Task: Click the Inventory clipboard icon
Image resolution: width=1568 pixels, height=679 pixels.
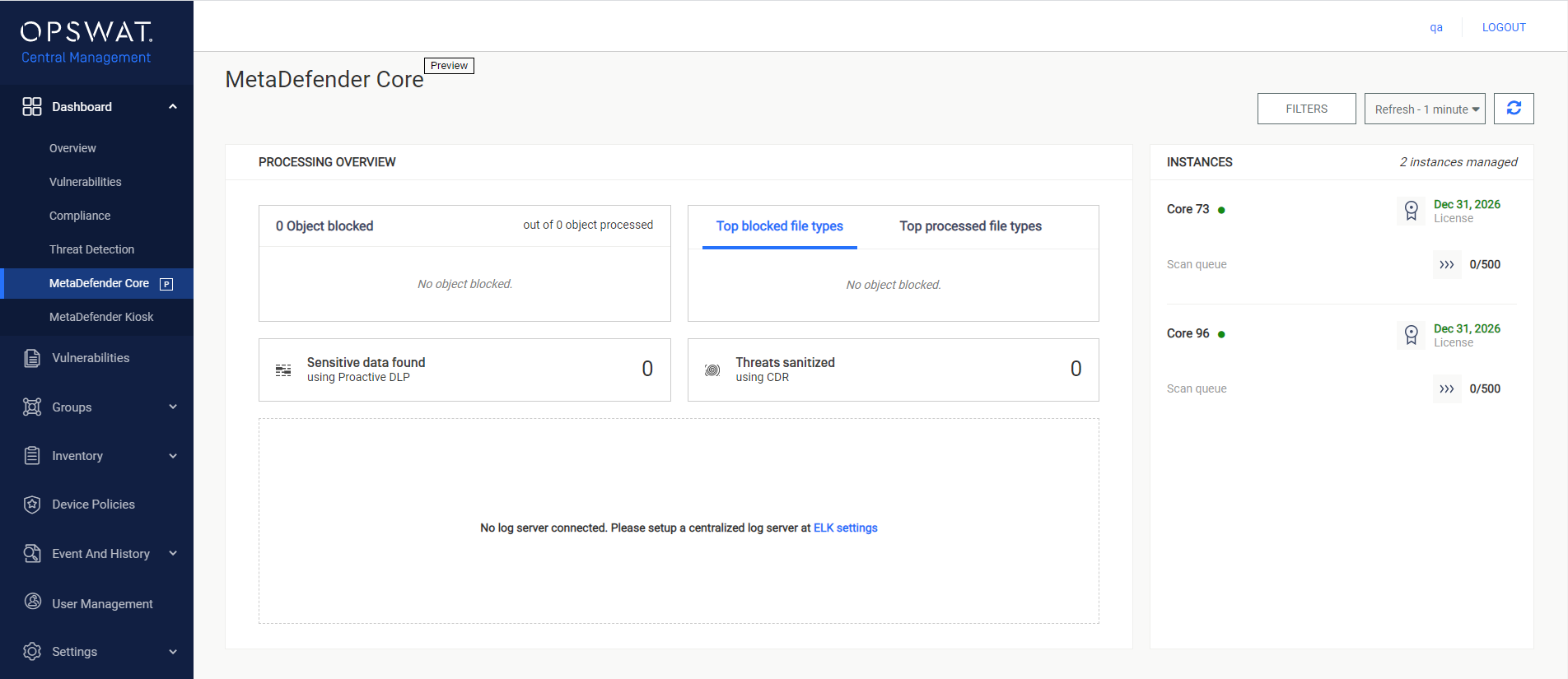Action: (32, 456)
